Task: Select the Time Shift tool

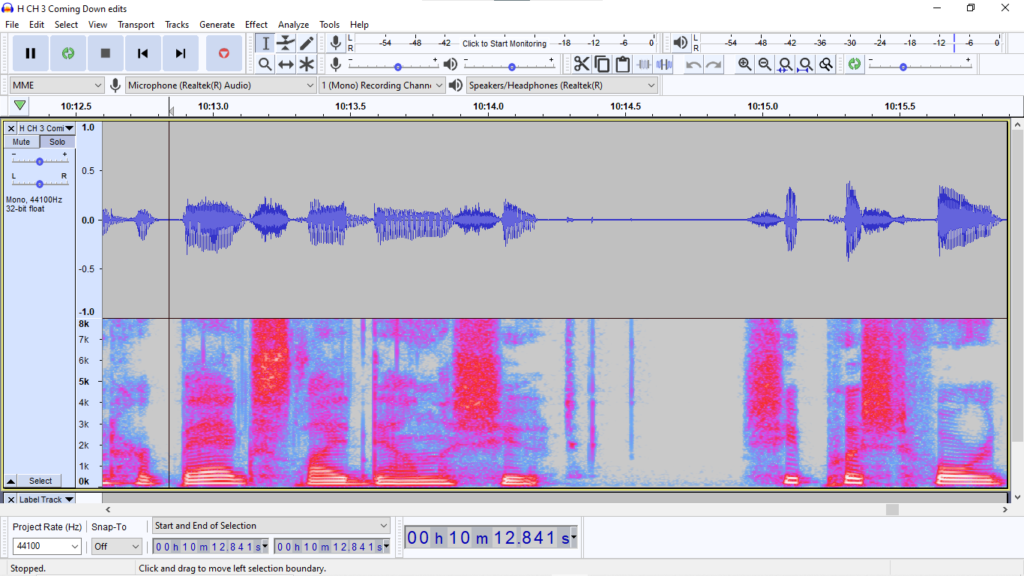Action: point(285,64)
